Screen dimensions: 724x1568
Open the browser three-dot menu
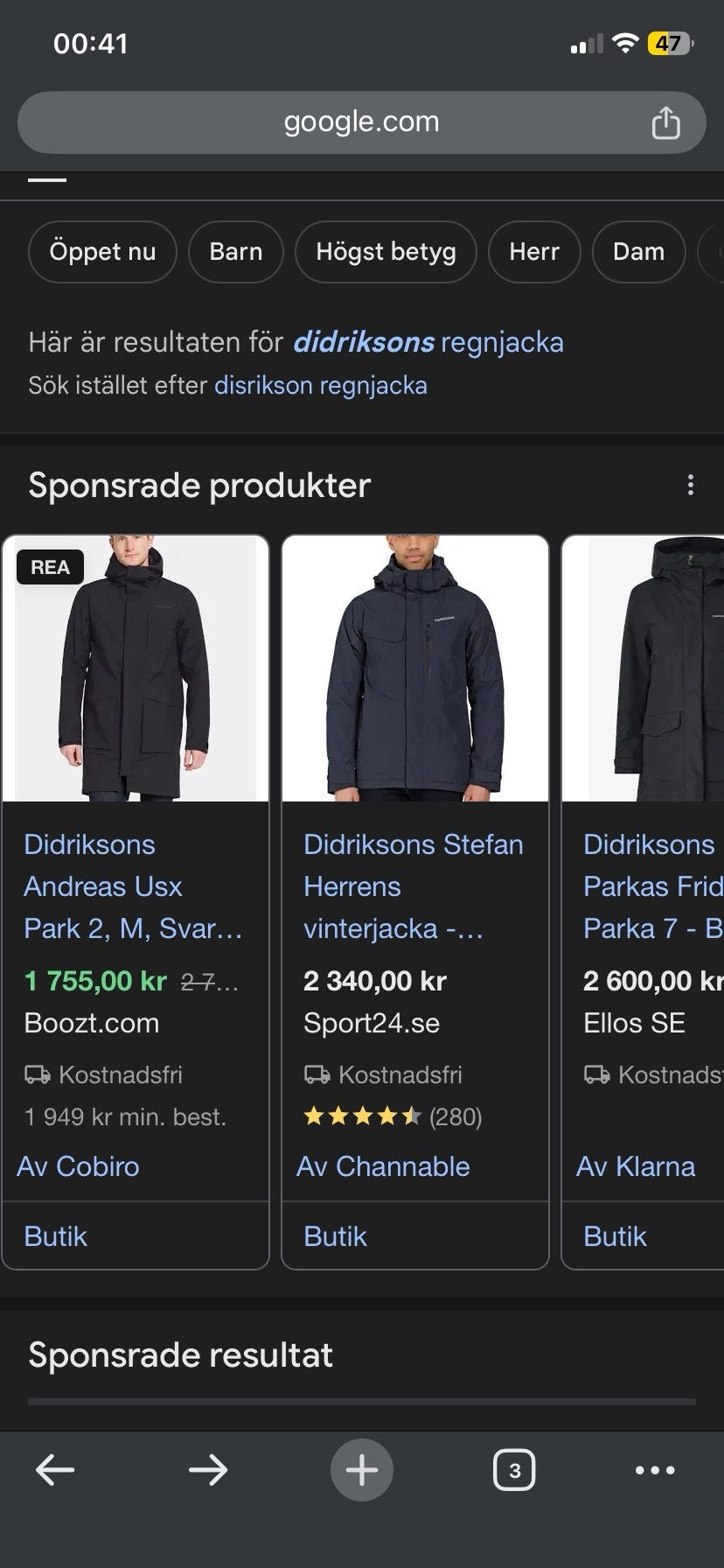point(655,1470)
